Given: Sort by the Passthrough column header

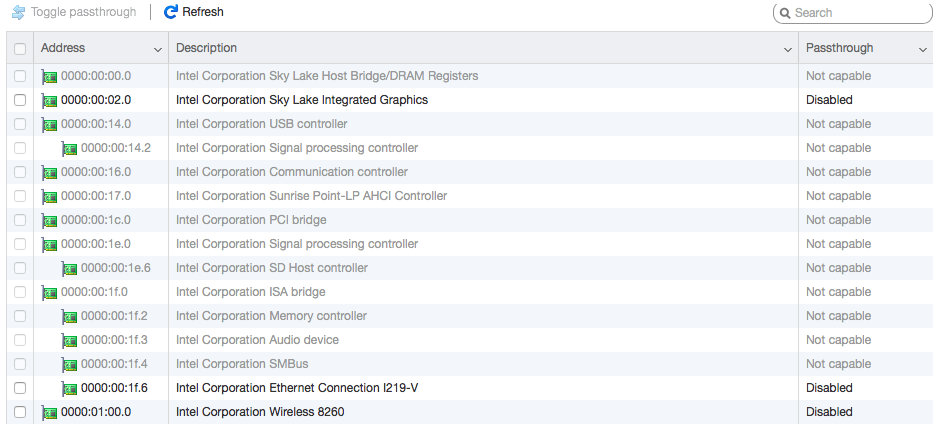Looking at the screenshot, I should 840,48.
